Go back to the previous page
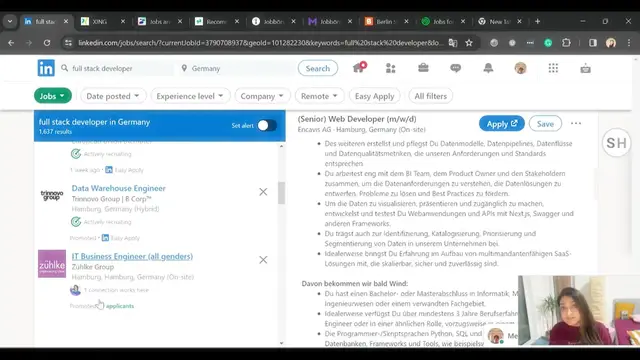Screen dimensions: 640x360 [x=11, y=43]
